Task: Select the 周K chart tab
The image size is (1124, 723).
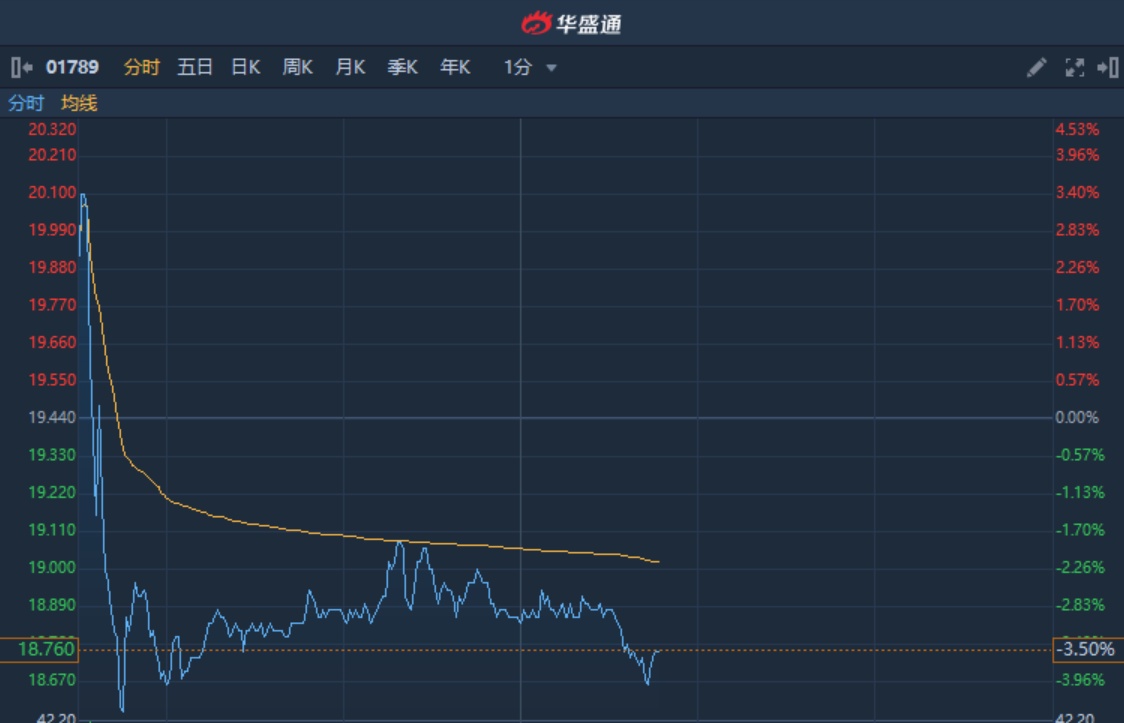Action: click(298, 68)
